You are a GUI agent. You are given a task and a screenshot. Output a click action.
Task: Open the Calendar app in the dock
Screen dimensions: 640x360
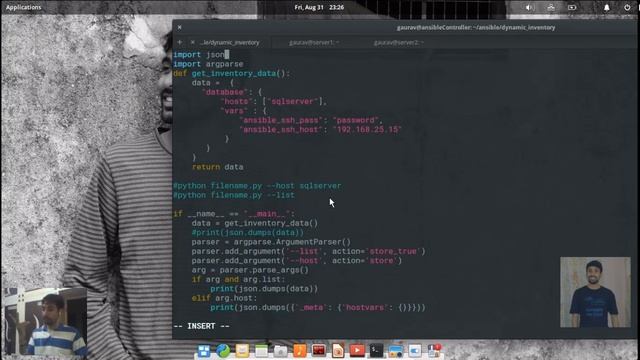261,351
